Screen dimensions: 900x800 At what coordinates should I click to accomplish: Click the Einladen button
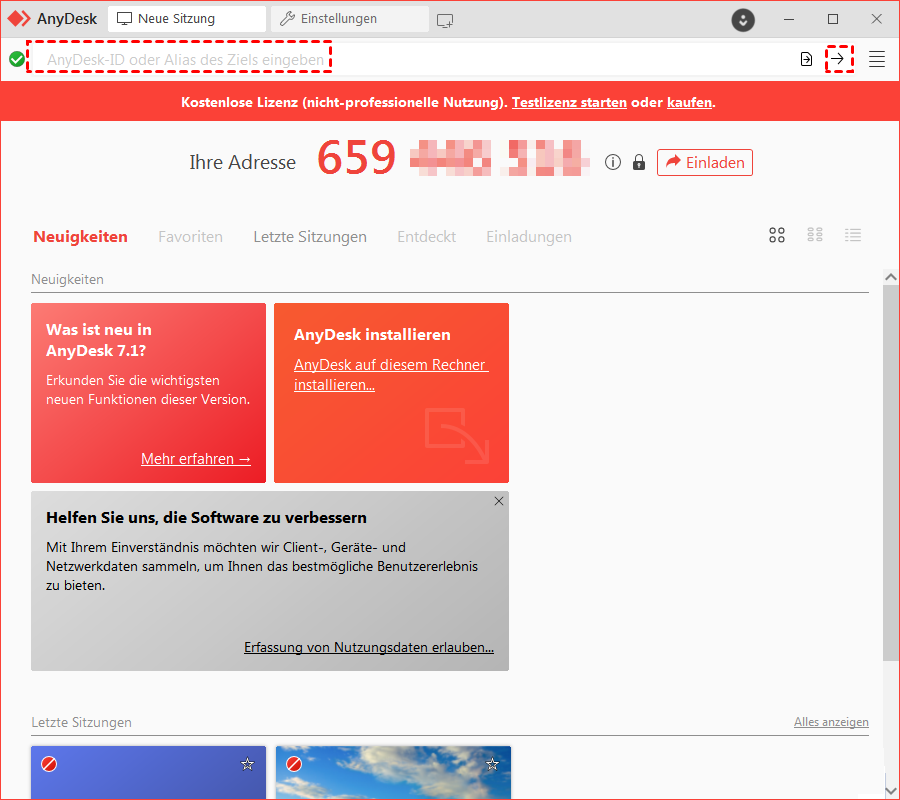(x=705, y=162)
